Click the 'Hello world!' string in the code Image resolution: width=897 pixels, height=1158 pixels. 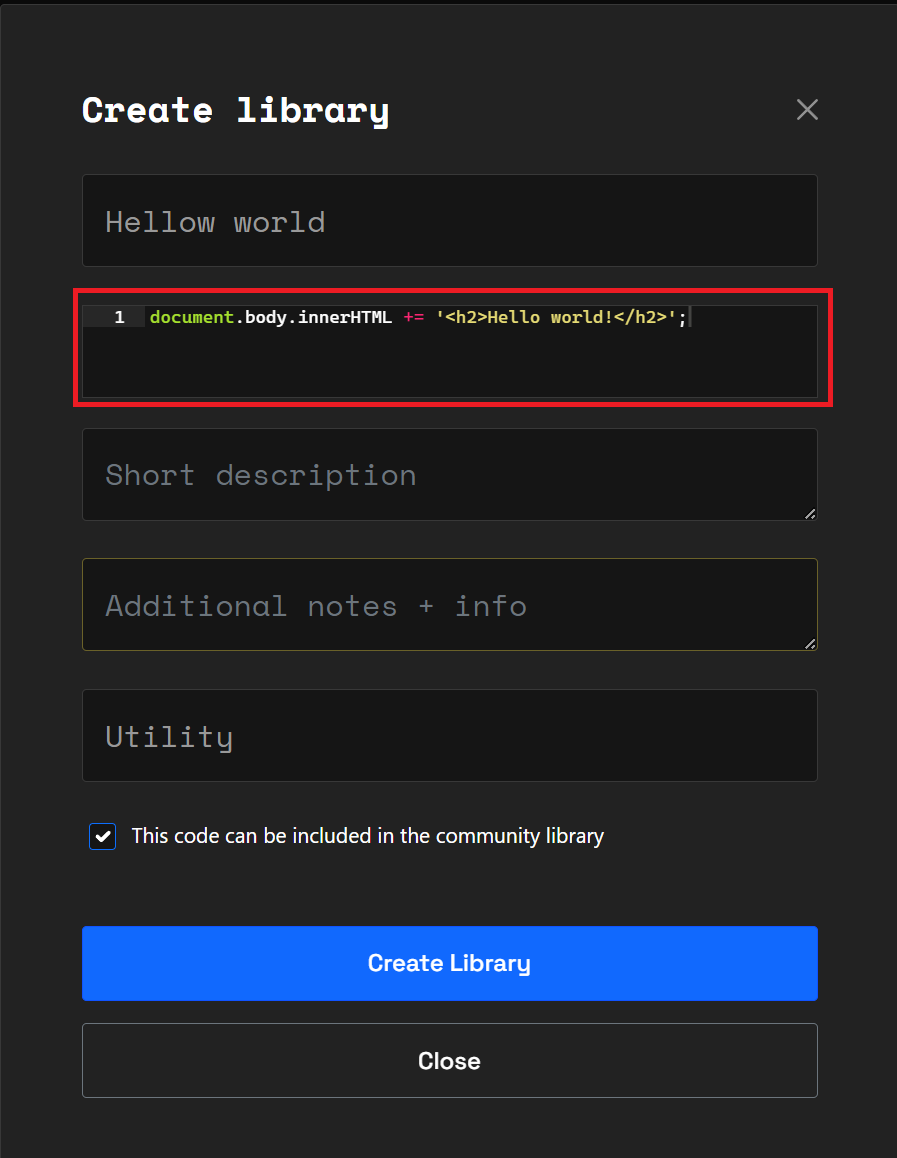pos(545,317)
